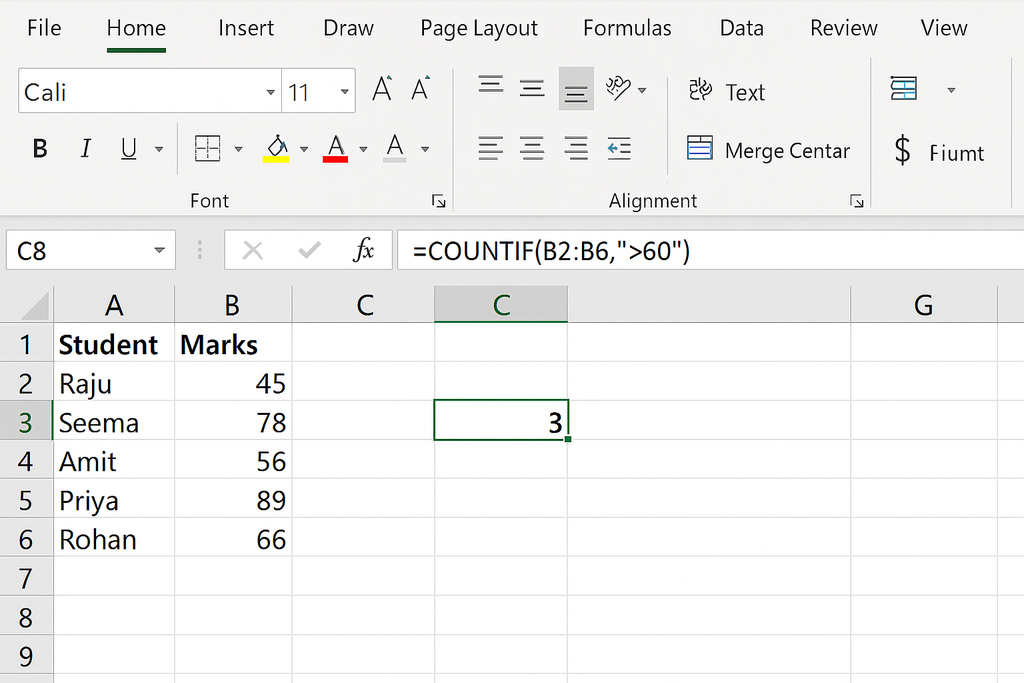
Task: Select cell B4 containing 56
Action: (232, 461)
